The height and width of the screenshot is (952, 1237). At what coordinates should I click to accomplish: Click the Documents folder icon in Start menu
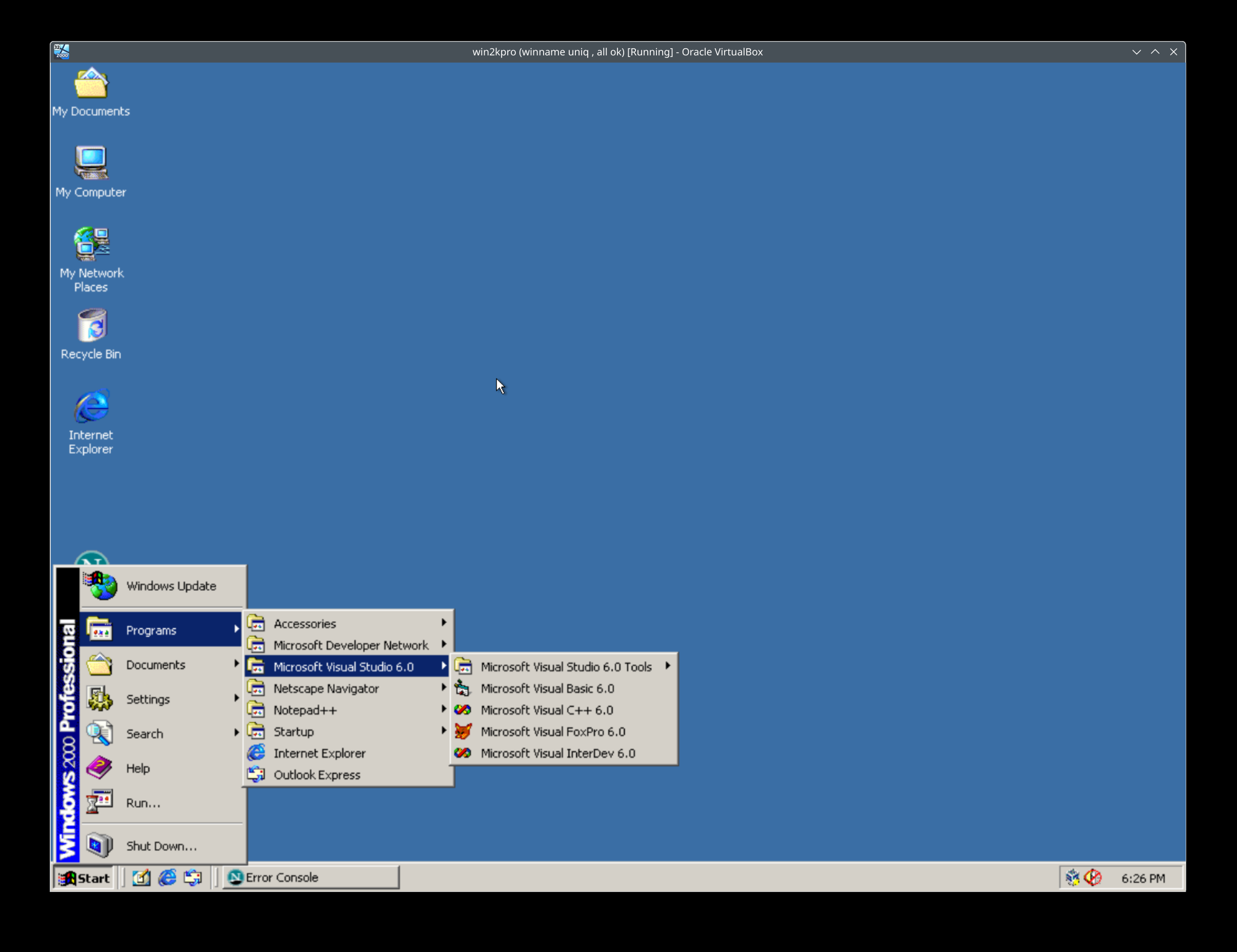click(99, 664)
